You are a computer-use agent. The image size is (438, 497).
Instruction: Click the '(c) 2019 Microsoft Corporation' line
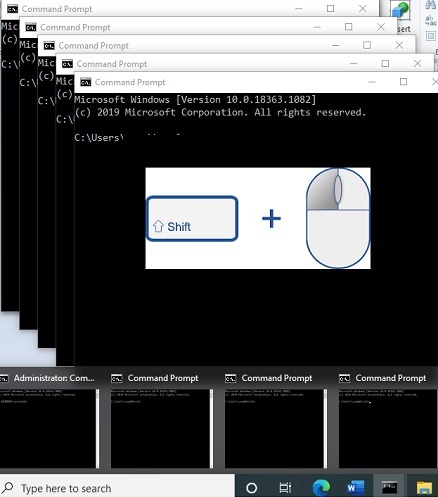click(x=220, y=112)
